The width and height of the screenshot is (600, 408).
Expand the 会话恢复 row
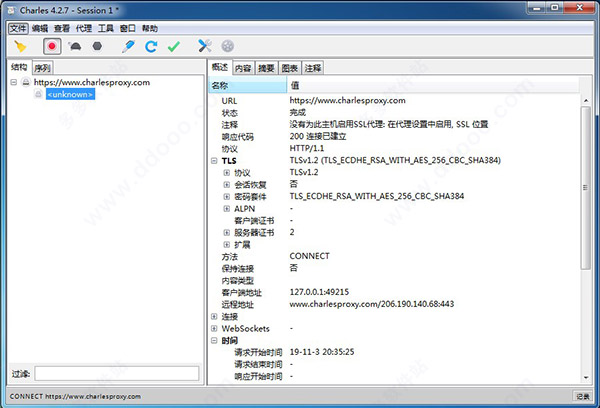point(227,184)
